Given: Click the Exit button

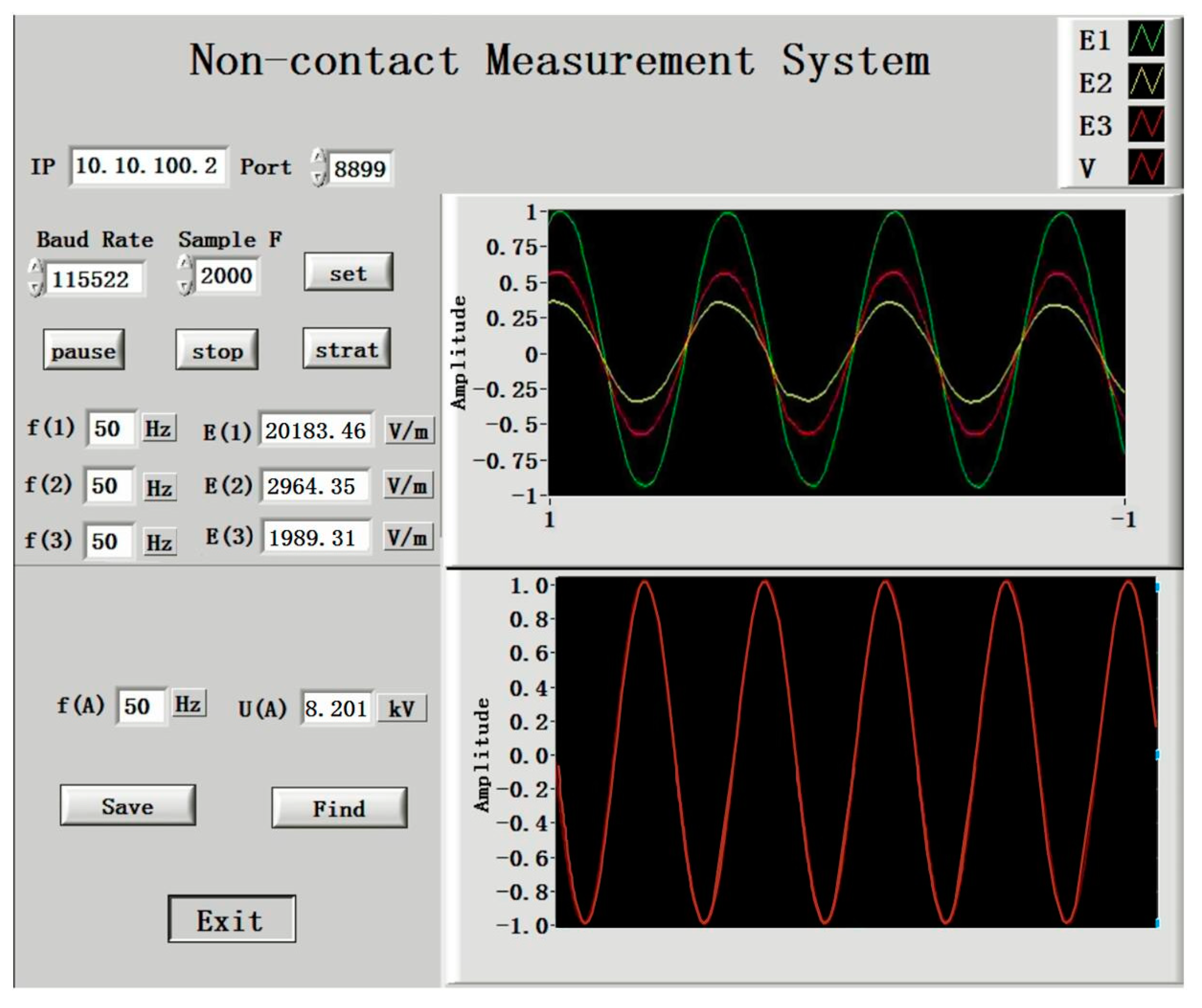Looking at the screenshot, I should point(231,921).
